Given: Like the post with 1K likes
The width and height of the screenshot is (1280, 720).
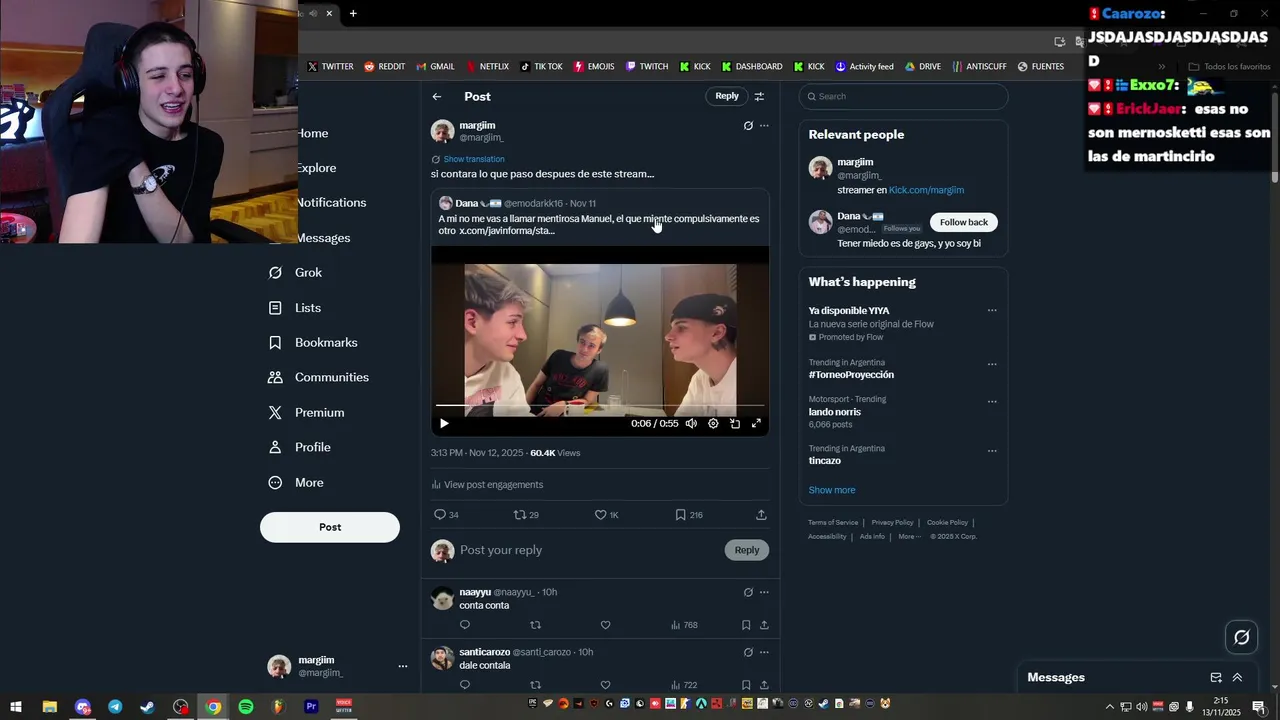Looking at the screenshot, I should [607, 515].
